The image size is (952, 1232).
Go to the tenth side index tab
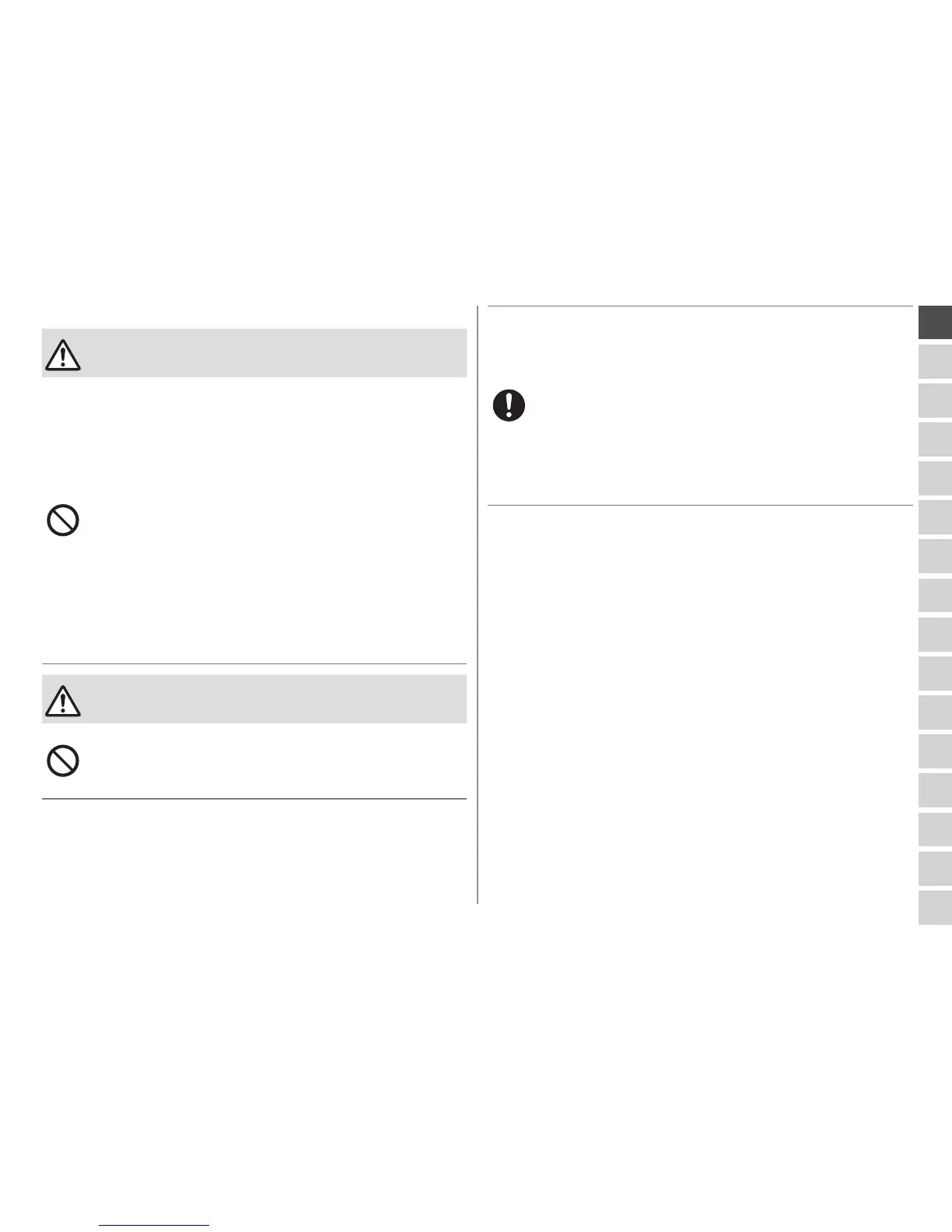935,674
